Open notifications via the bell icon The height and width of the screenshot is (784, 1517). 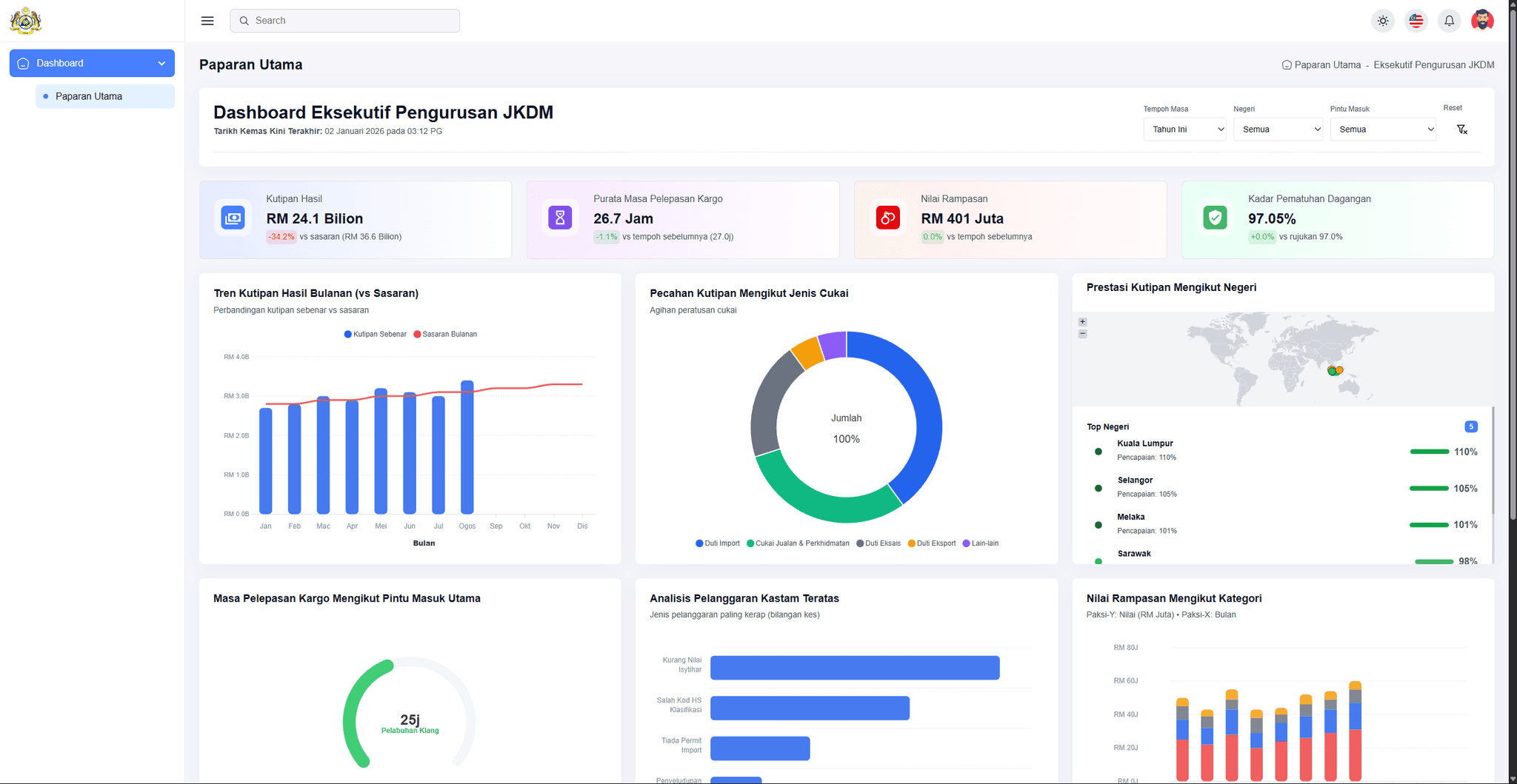[x=1449, y=20]
